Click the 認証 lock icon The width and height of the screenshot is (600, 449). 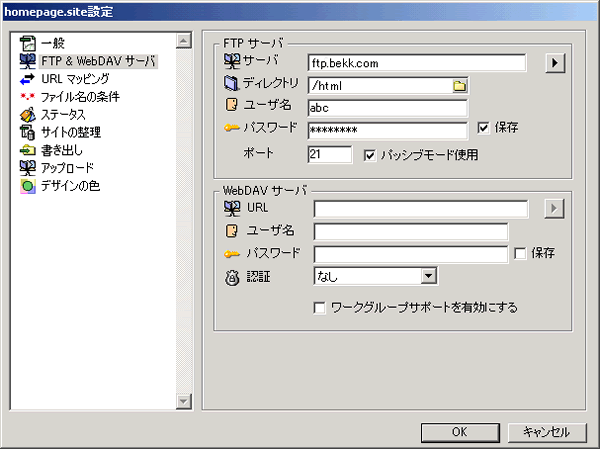point(232,278)
